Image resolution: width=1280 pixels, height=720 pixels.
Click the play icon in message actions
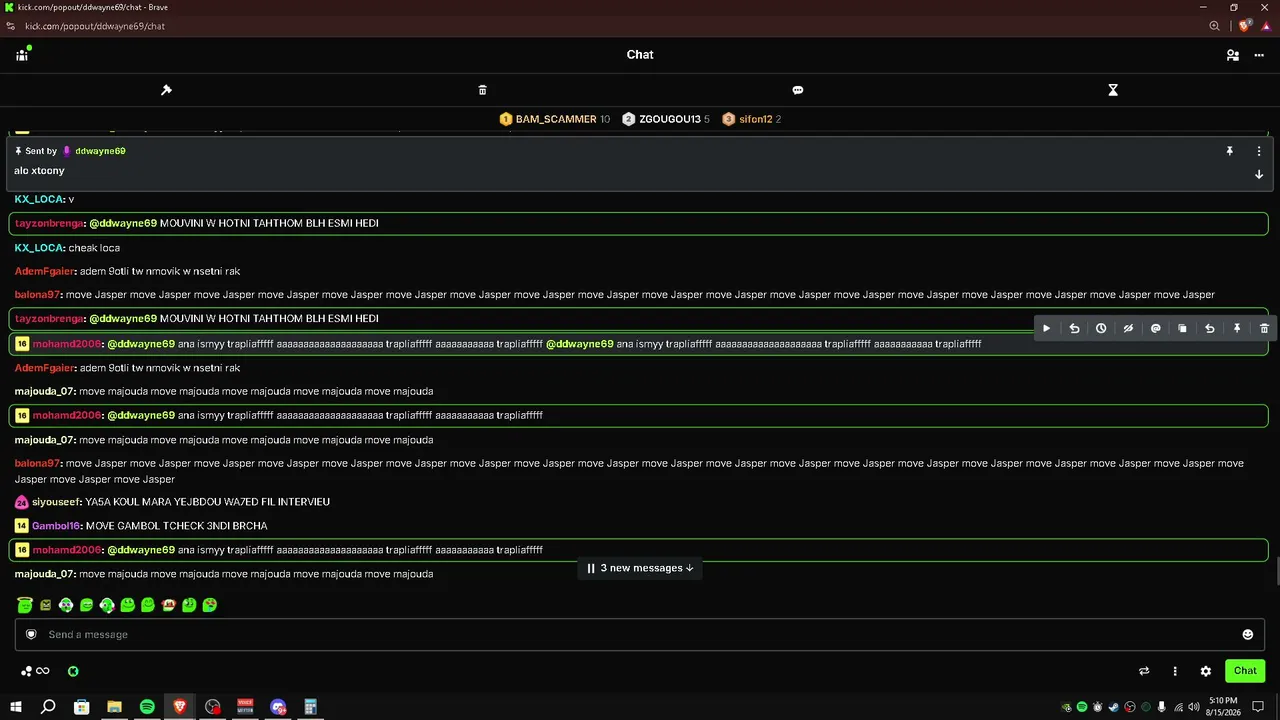(x=1047, y=328)
